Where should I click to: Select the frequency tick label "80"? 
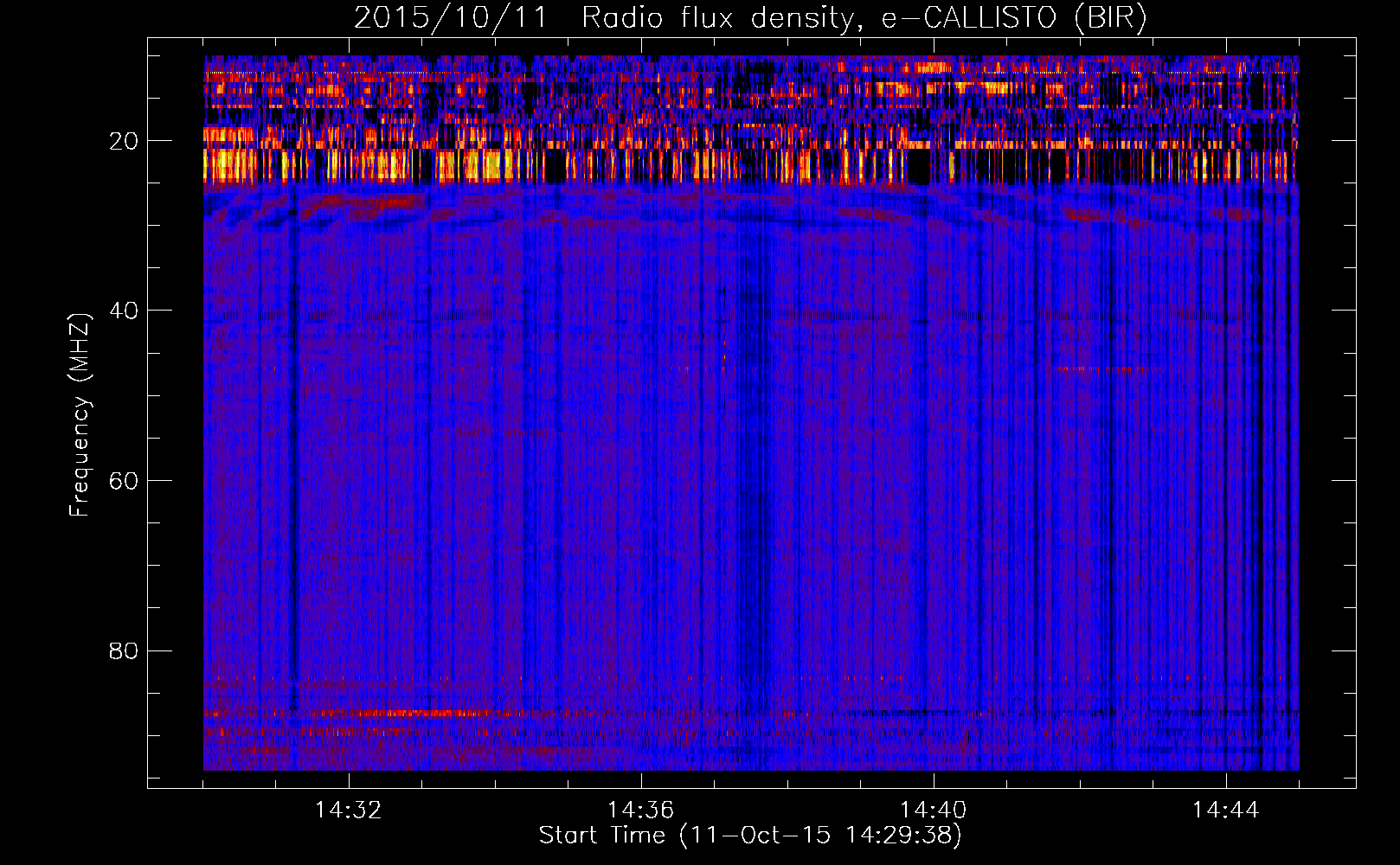[x=124, y=650]
